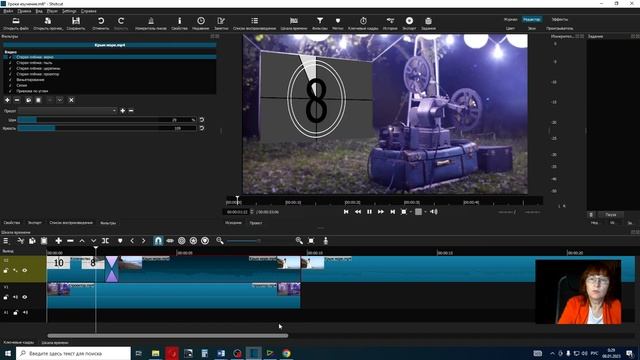Viewport: 640px width, 360px height.
Task: Ripple delete with the timeline minus icon
Action: click(x=70, y=241)
